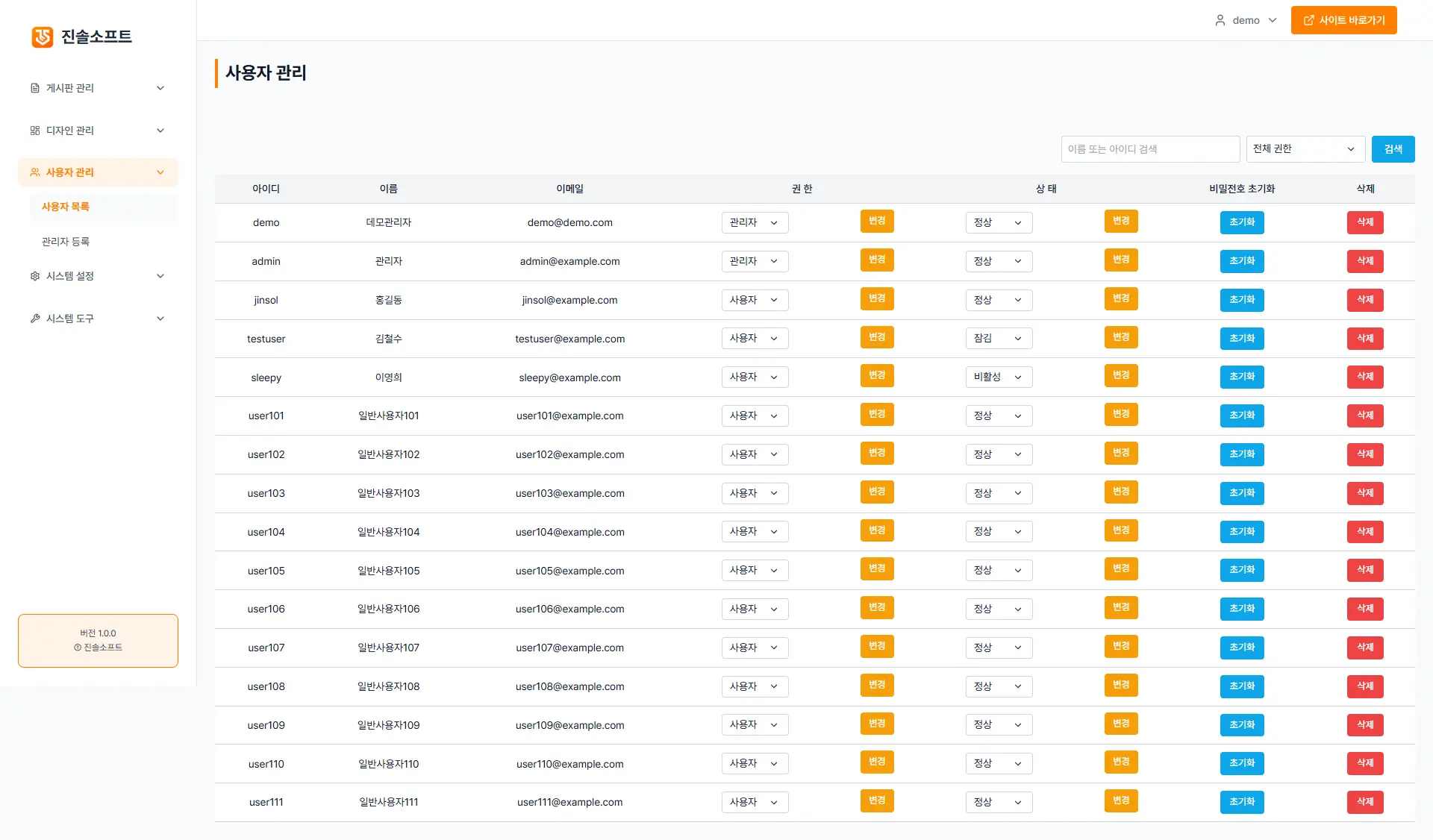Click the 시스템 설정 gear icon
The image size is (1433, 840).
pos(35,276)
